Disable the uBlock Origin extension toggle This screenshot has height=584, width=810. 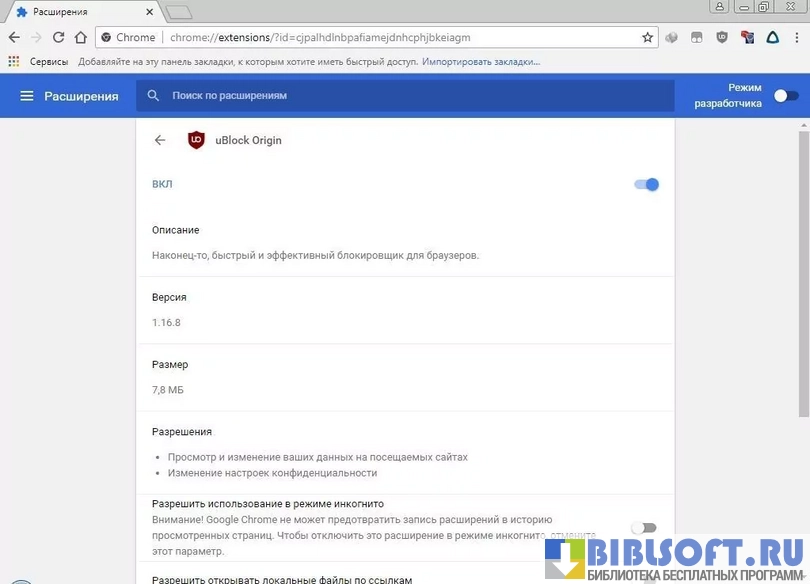tap(646, 184)
